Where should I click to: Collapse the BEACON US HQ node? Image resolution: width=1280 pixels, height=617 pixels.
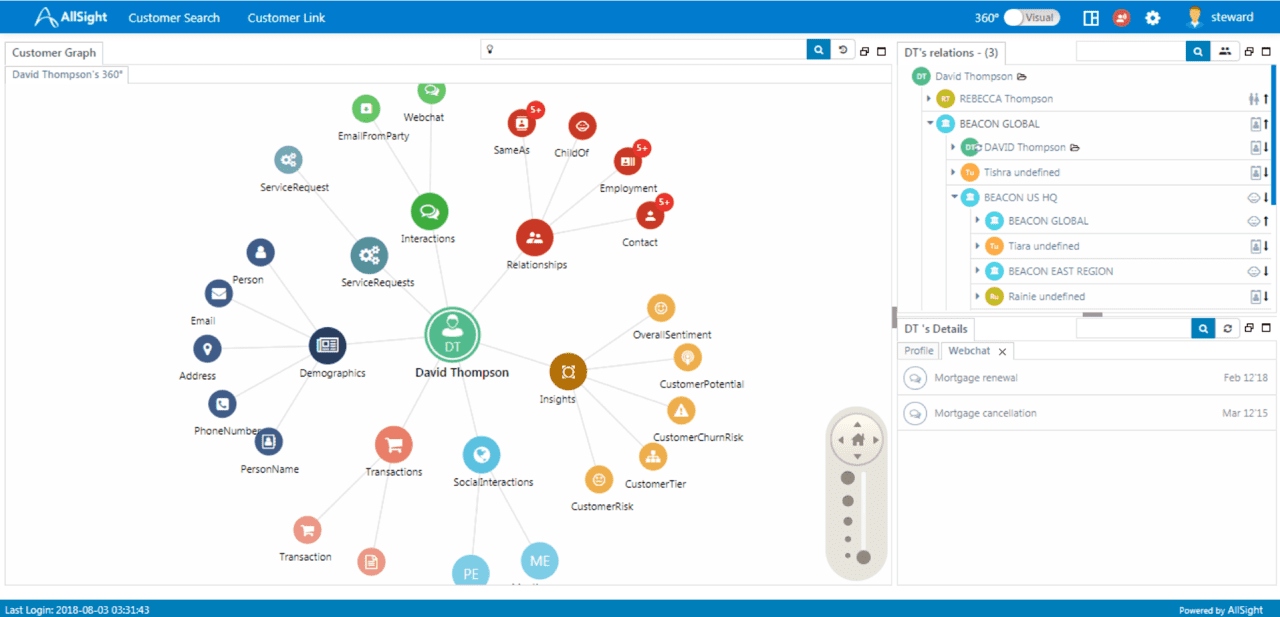point(954,197)
